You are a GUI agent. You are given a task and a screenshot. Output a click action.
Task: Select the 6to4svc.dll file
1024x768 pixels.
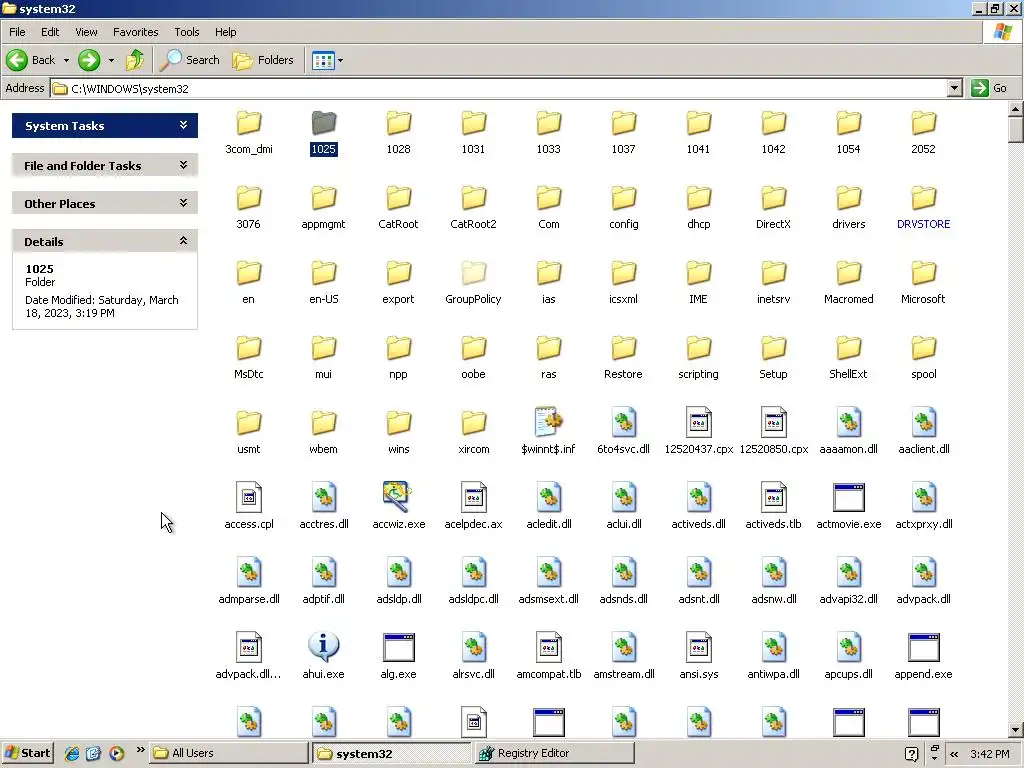(x=624, y=431)
